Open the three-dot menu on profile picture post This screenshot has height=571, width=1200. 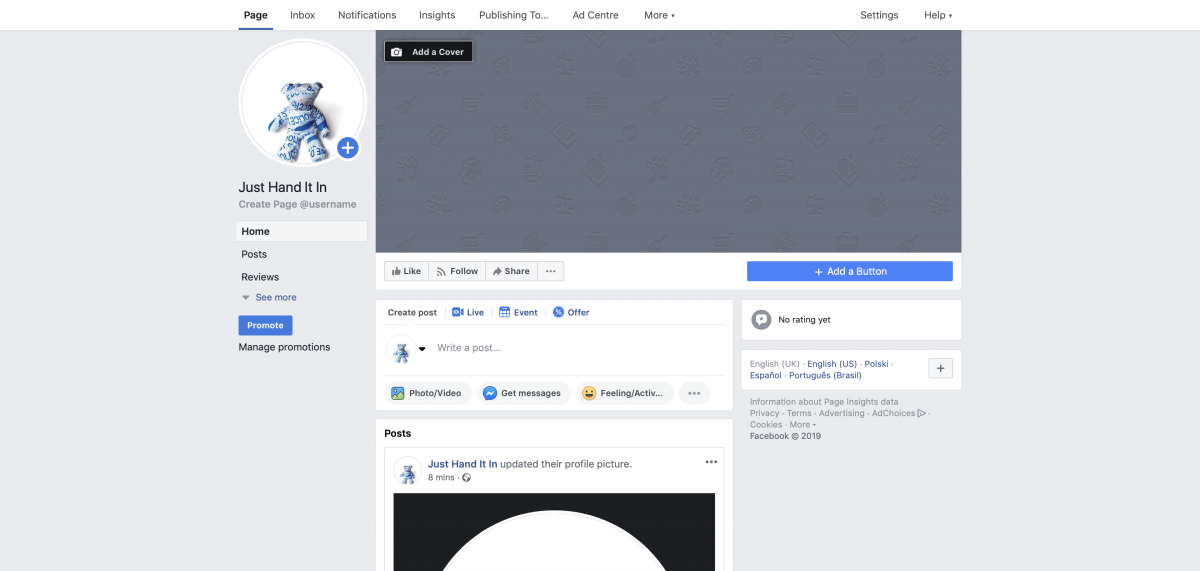point(711,462)
